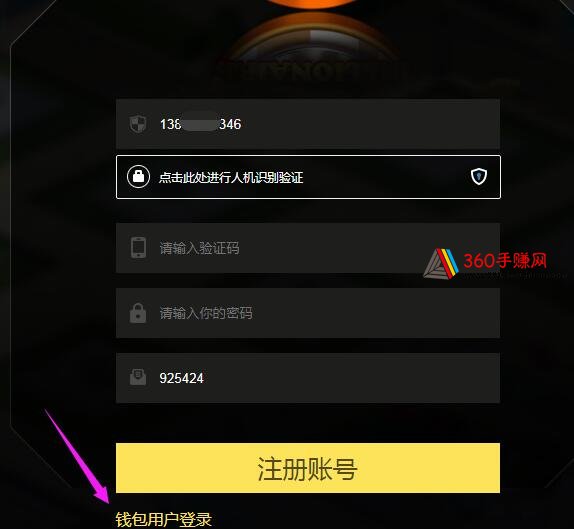
Task: Click the colorful triangle 360 watermark logo
Action: [441, 264]
